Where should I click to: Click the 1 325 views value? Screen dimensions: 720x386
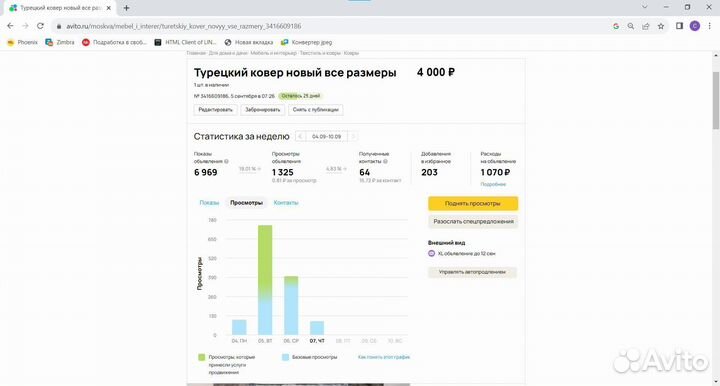pyautogui.click(x=282, y=173)
